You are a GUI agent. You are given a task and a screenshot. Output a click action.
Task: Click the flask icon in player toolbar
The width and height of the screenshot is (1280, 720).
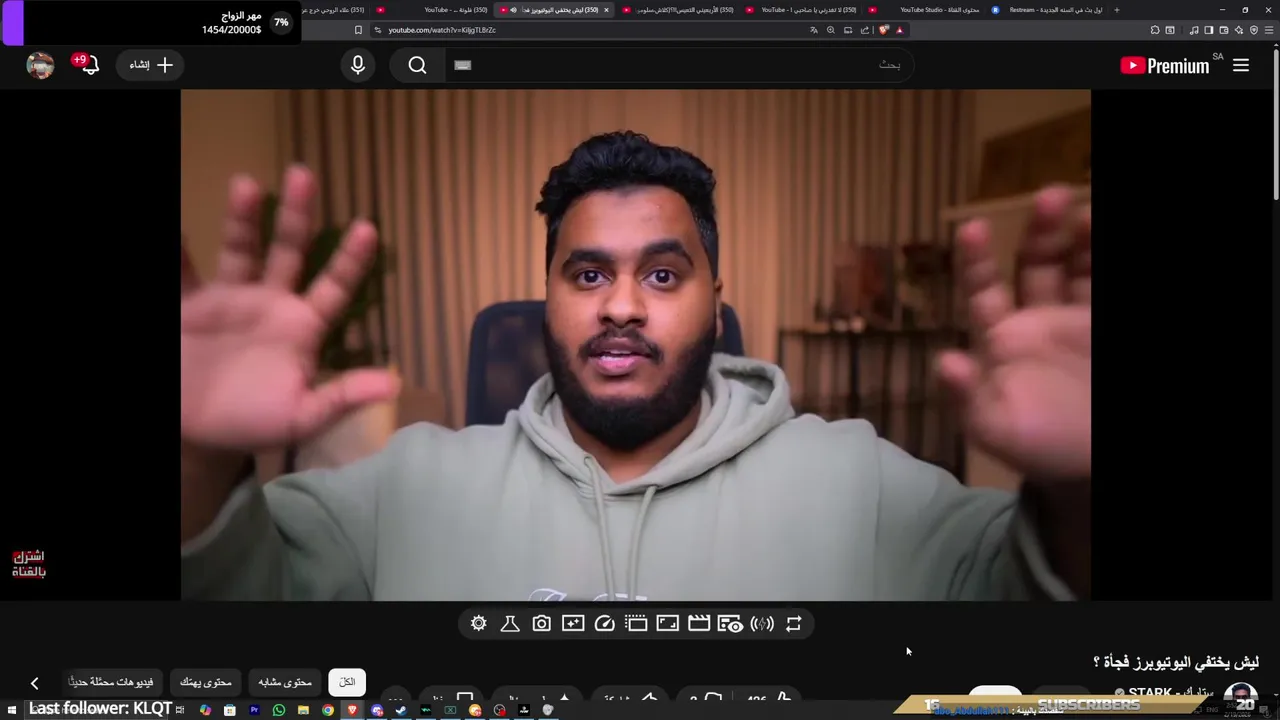tap(510, 624)
